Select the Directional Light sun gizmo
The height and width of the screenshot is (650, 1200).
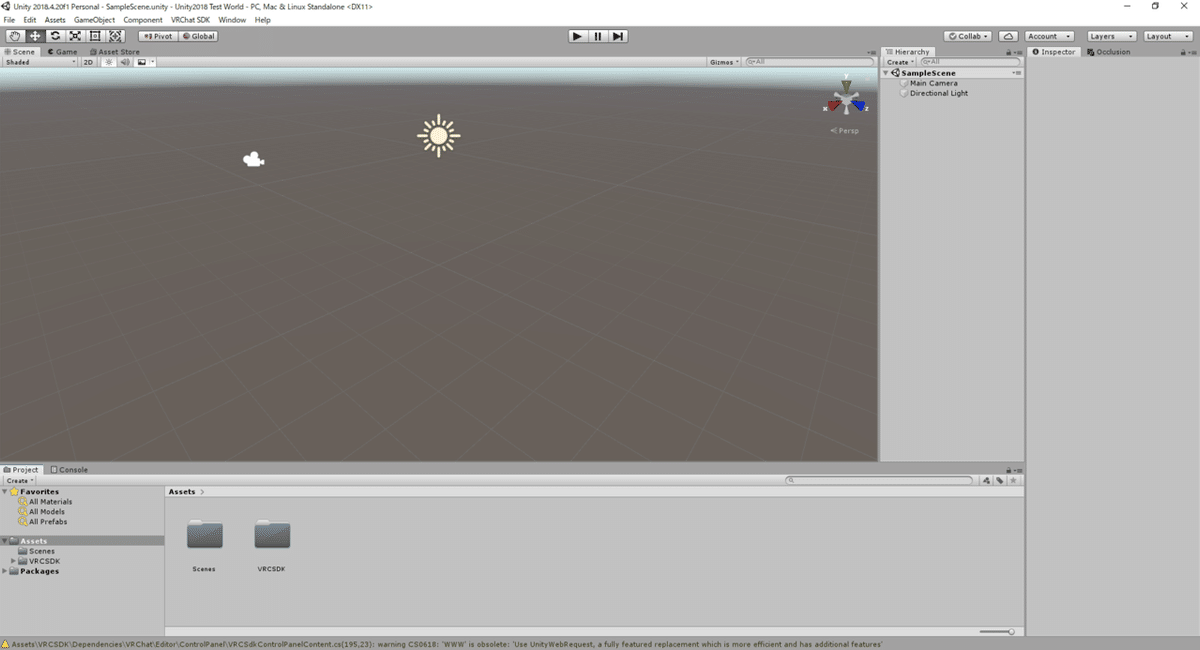click(x=438, y=136)
